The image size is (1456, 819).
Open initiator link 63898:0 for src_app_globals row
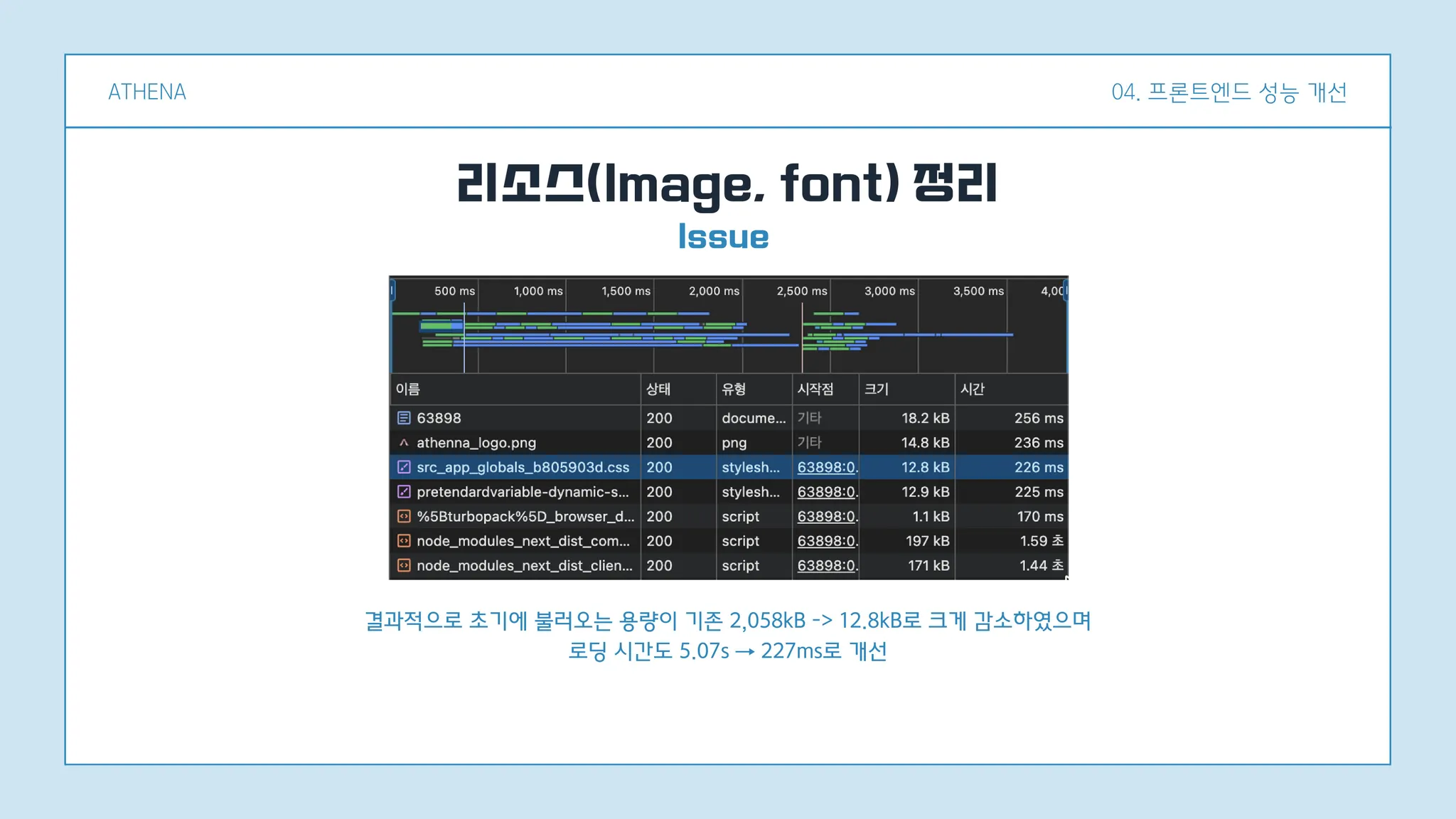[828, 467]
